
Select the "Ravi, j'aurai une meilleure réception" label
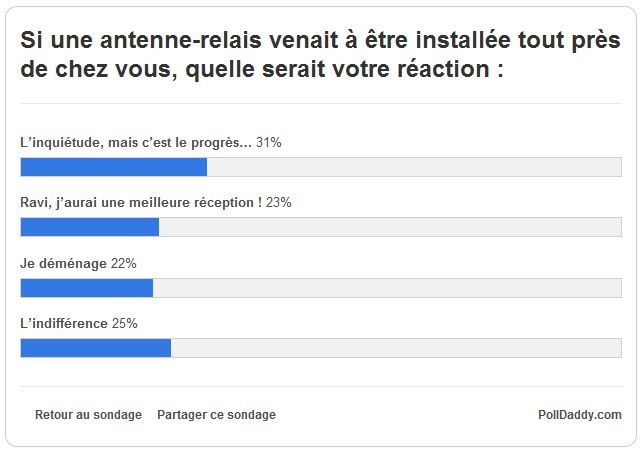pos(141,203)
